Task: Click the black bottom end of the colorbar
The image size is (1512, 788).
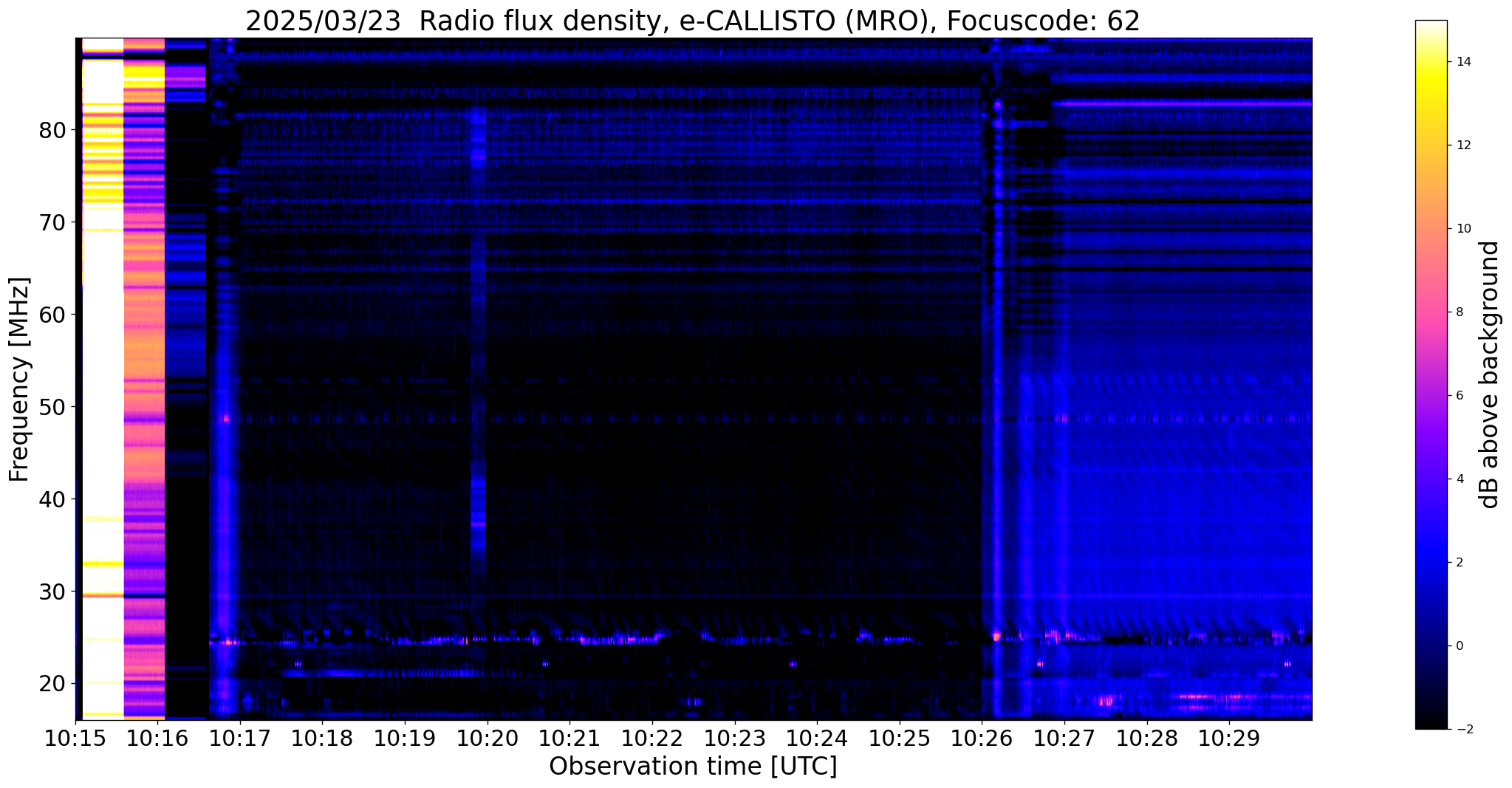Action: 1431,716
